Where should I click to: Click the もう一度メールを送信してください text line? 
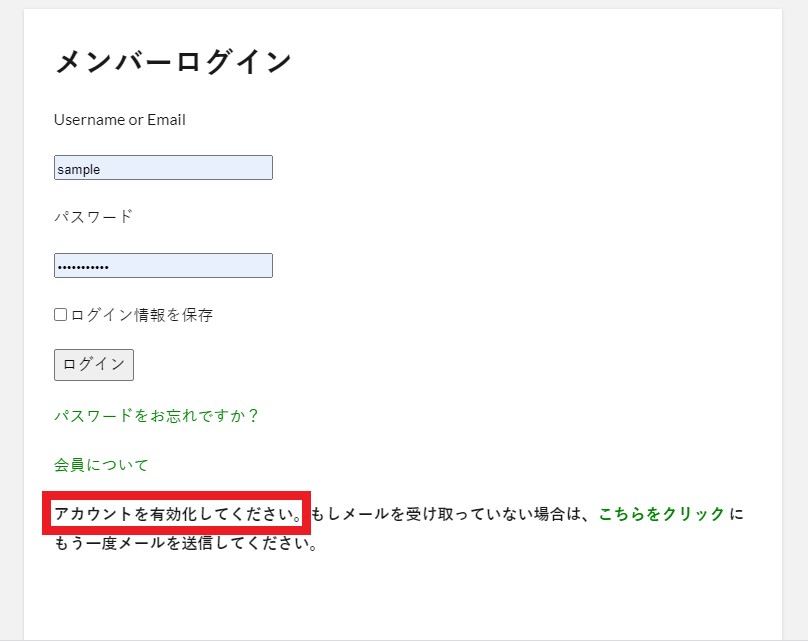click(x=186, y=545)
